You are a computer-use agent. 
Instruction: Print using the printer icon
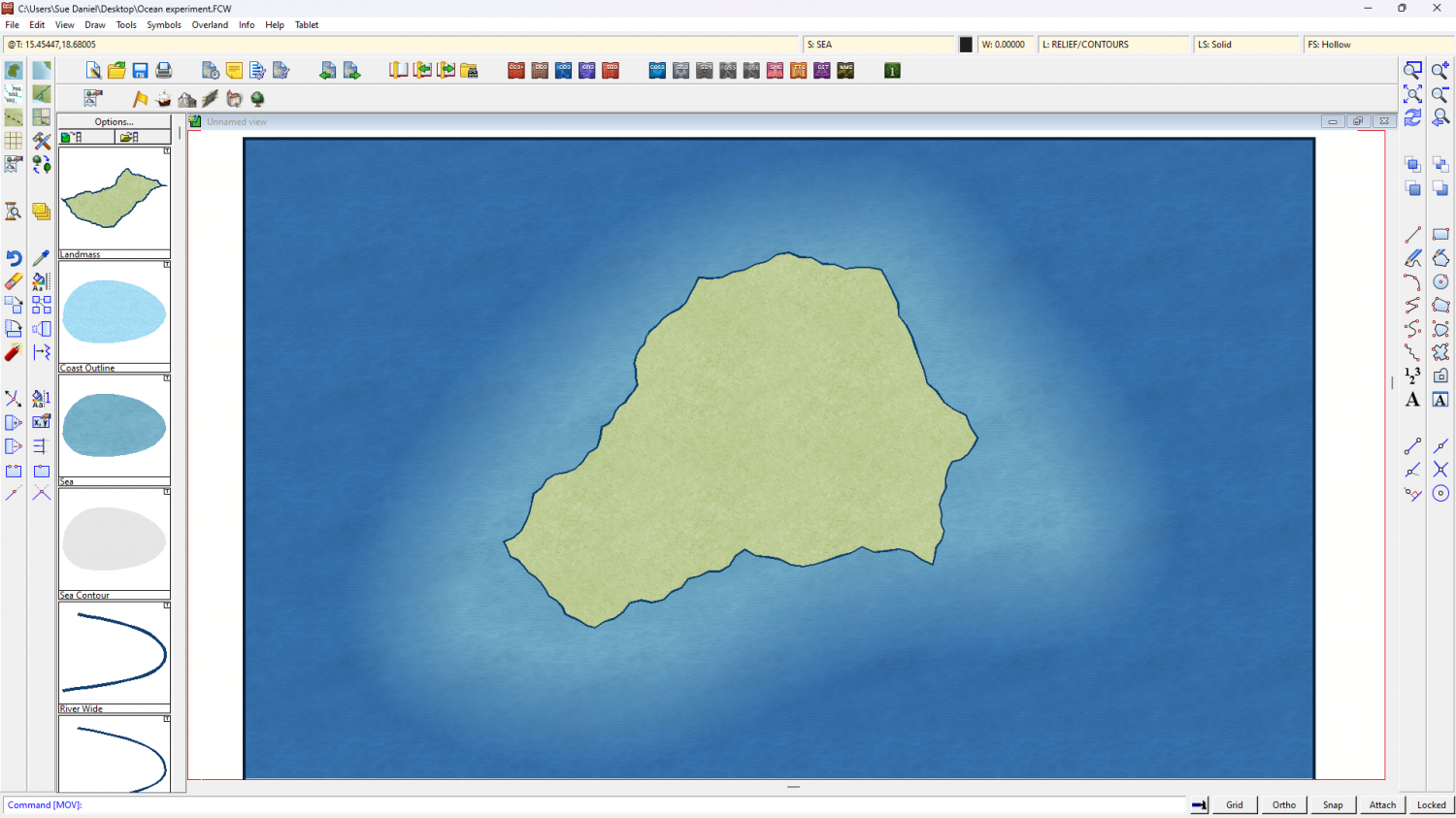pos(163,71)
